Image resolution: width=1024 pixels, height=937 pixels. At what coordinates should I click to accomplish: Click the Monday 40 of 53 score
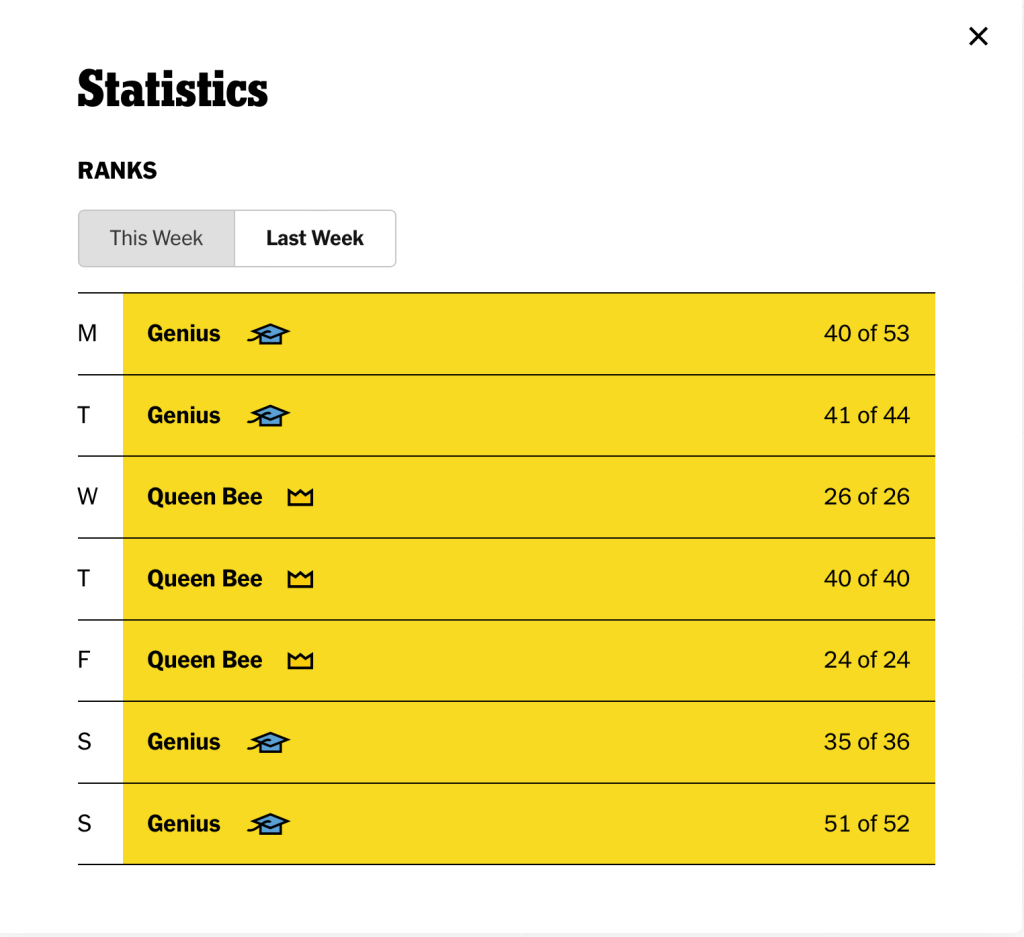point(866,334)
